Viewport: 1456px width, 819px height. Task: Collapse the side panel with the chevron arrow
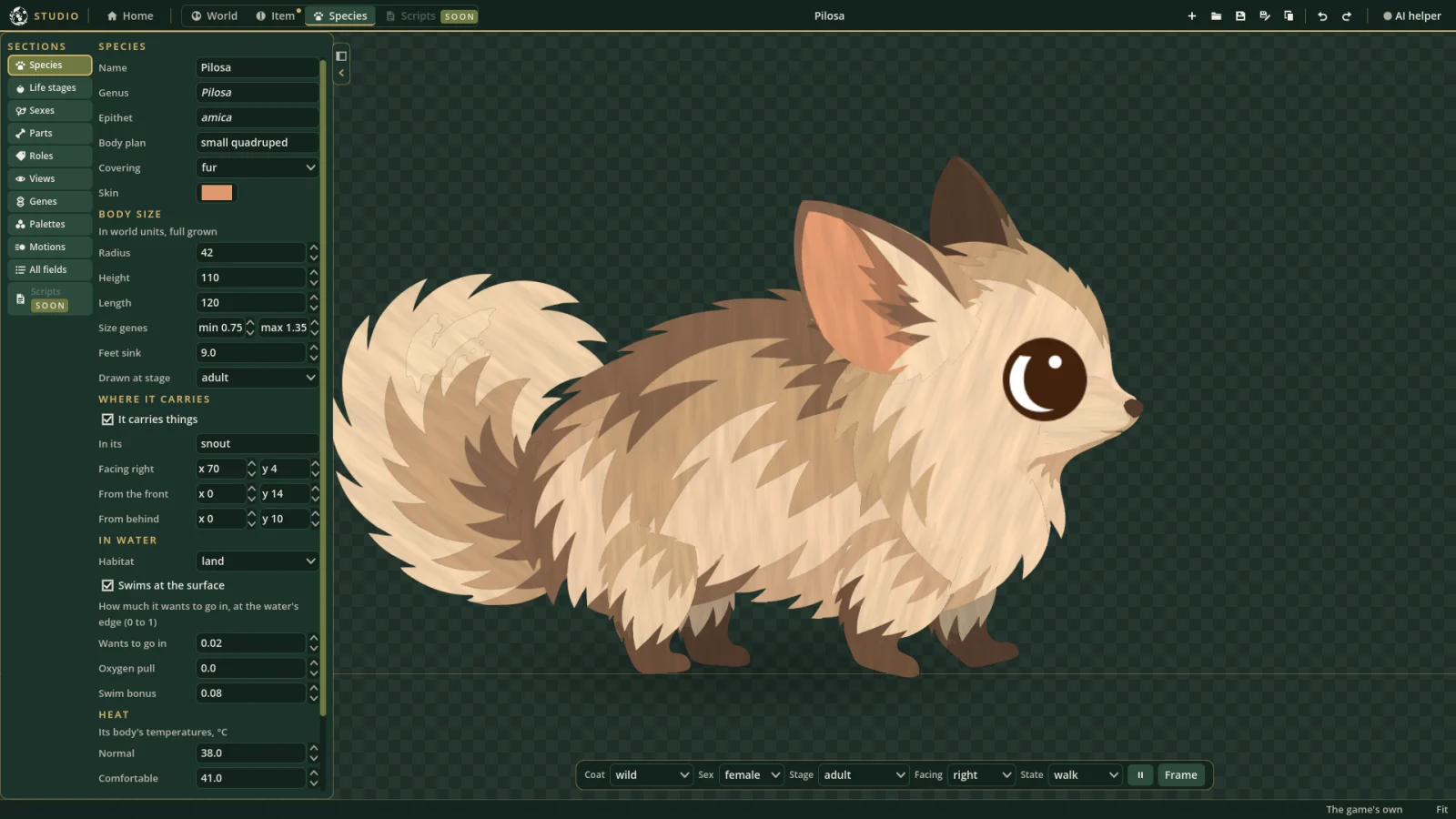click(341, 73)
